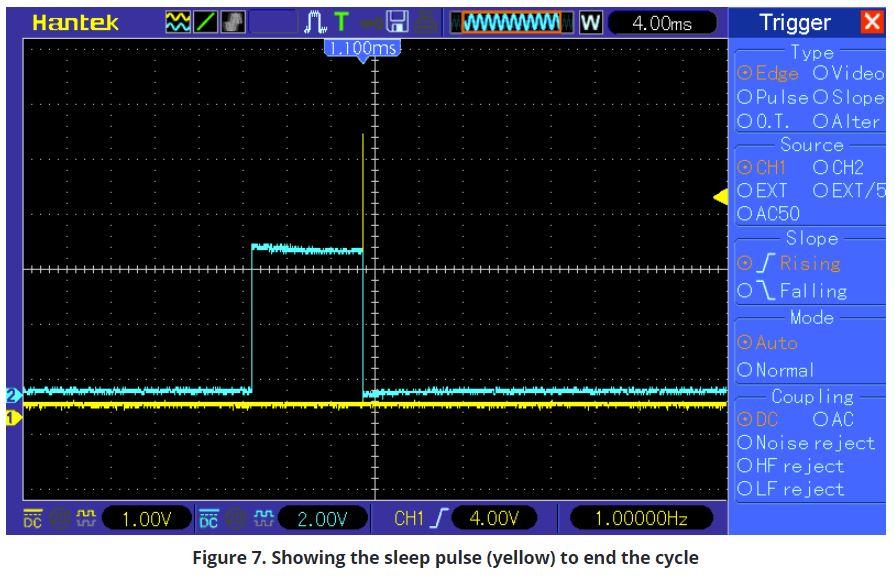Click the CH1 1.00V scale readout

146,519
